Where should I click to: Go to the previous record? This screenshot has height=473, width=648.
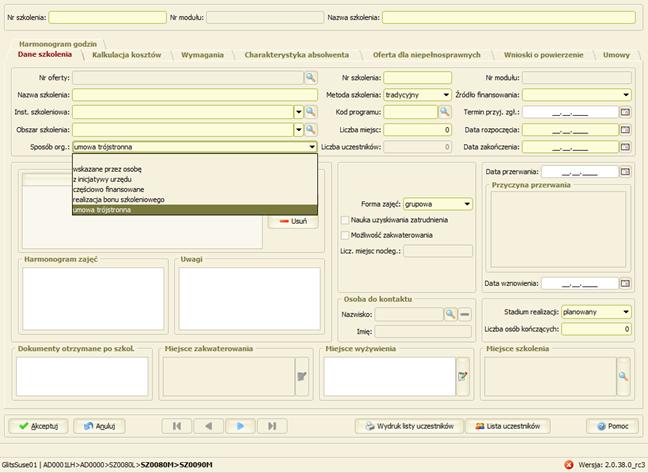point(208,426)
